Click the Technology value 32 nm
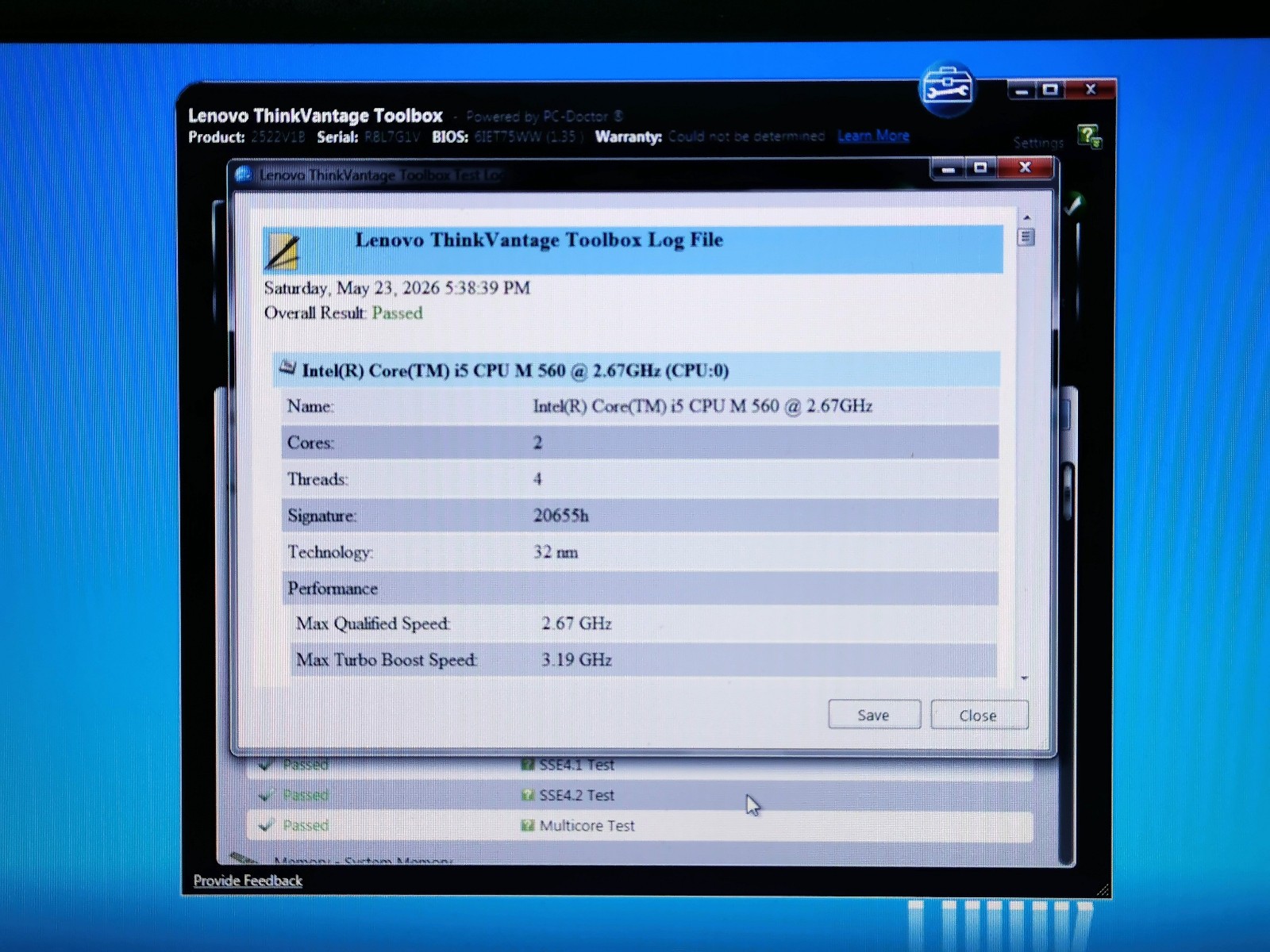The height and width of the screenshot is (952, 1270). 556,552
